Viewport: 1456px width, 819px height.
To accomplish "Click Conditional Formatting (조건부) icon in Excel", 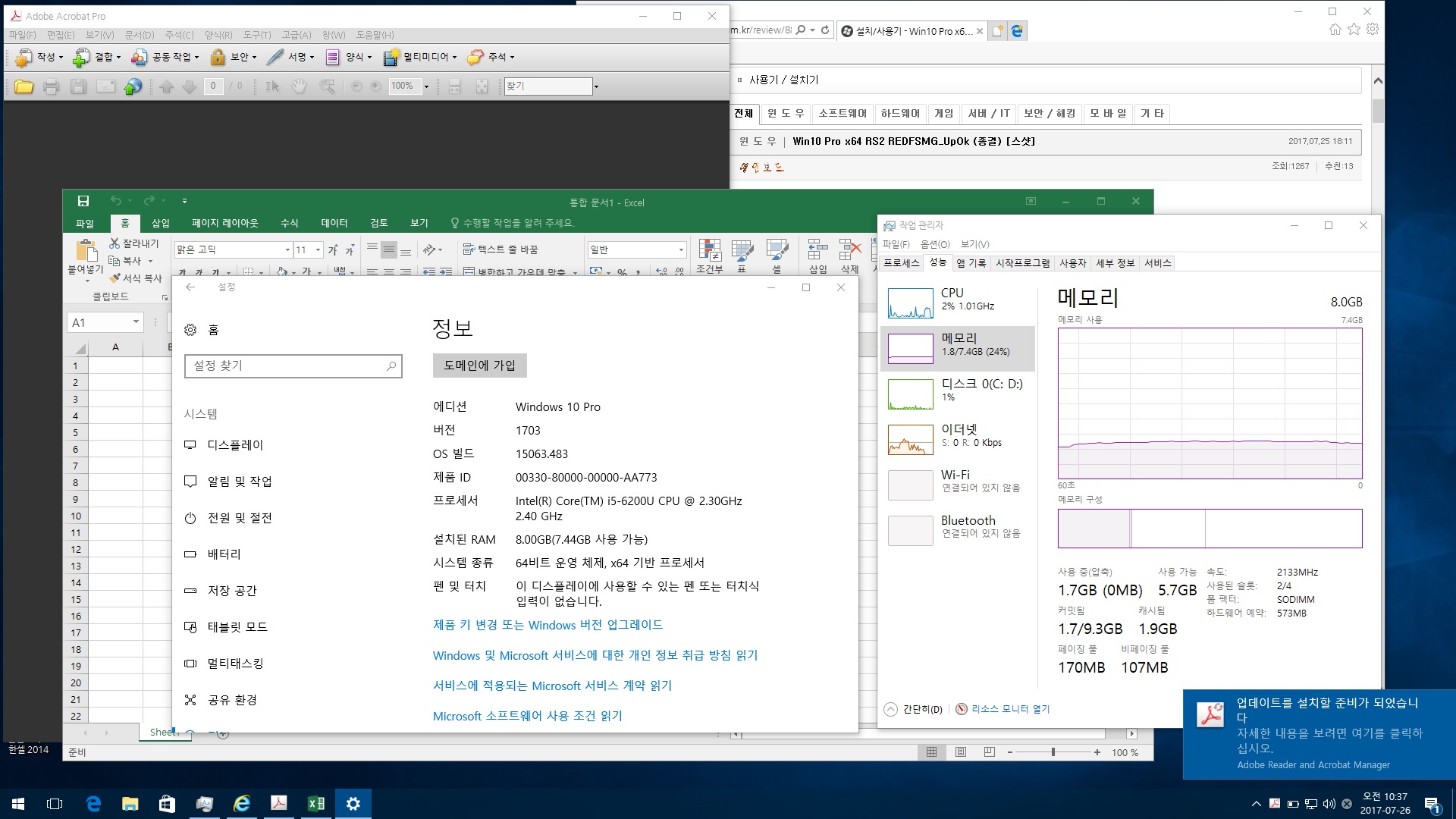I will tap(710, 250).
